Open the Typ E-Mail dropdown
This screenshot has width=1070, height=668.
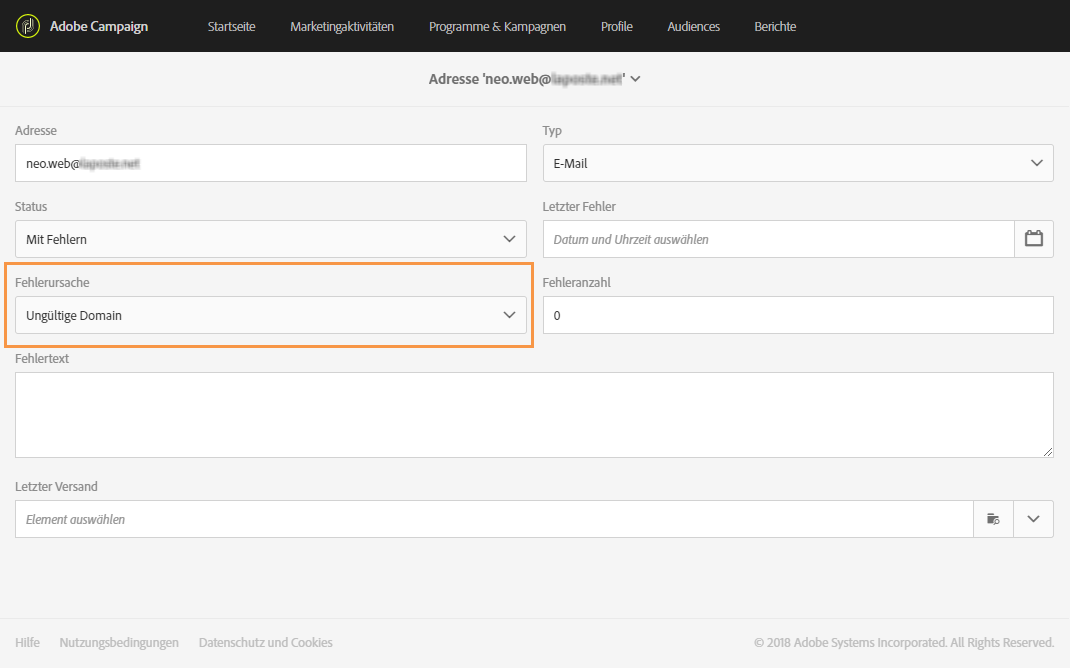[x=797, y=163]
